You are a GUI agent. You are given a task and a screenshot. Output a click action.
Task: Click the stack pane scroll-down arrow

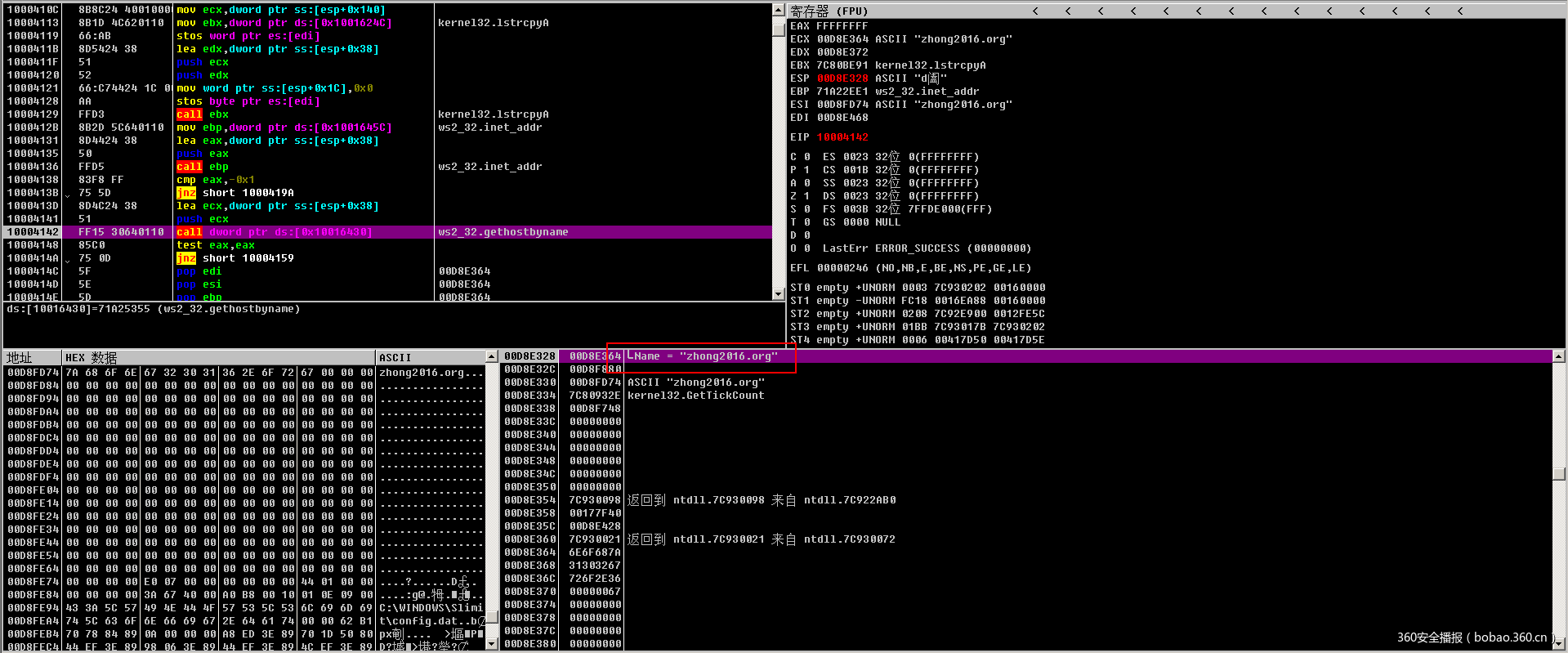click(1558, 644)
